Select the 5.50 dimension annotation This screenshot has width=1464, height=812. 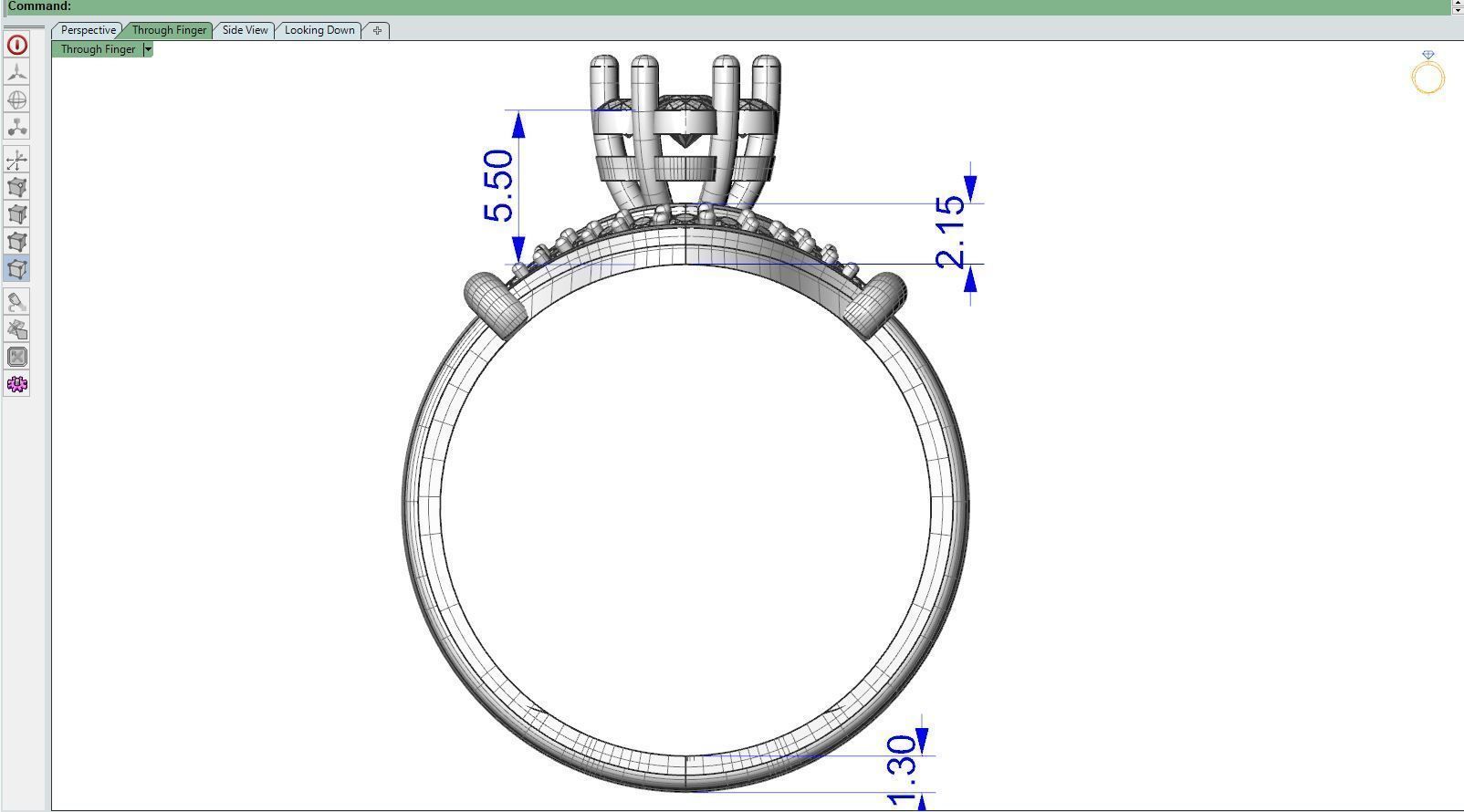[x=499, y=186]
